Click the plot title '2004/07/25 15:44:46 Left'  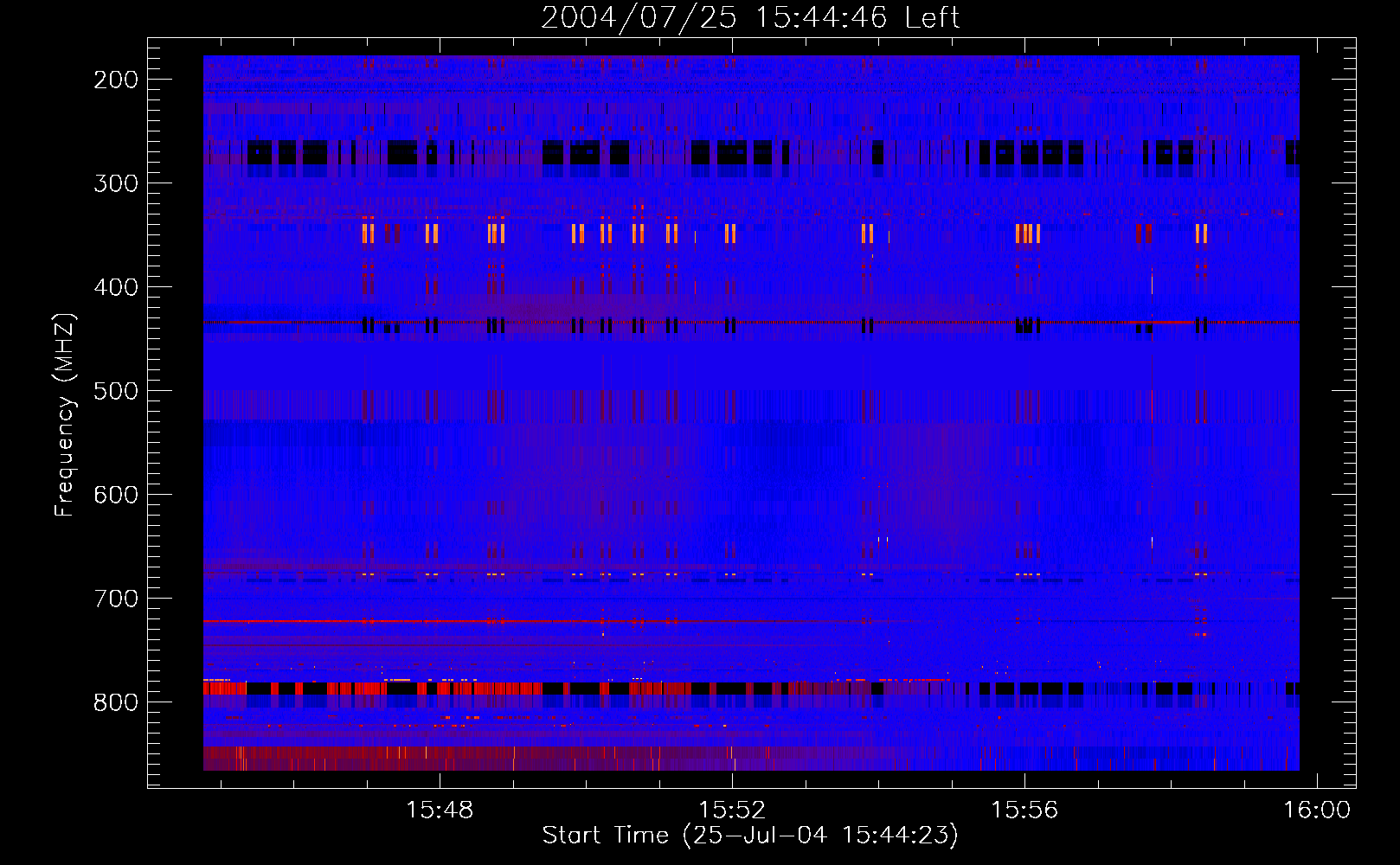coord(750,17)
